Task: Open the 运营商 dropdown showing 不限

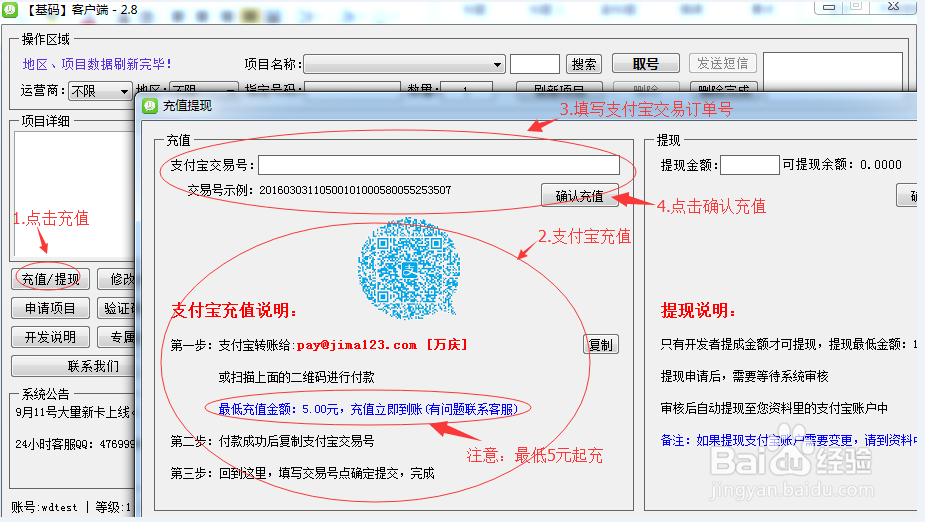Action: pos(100,91)
